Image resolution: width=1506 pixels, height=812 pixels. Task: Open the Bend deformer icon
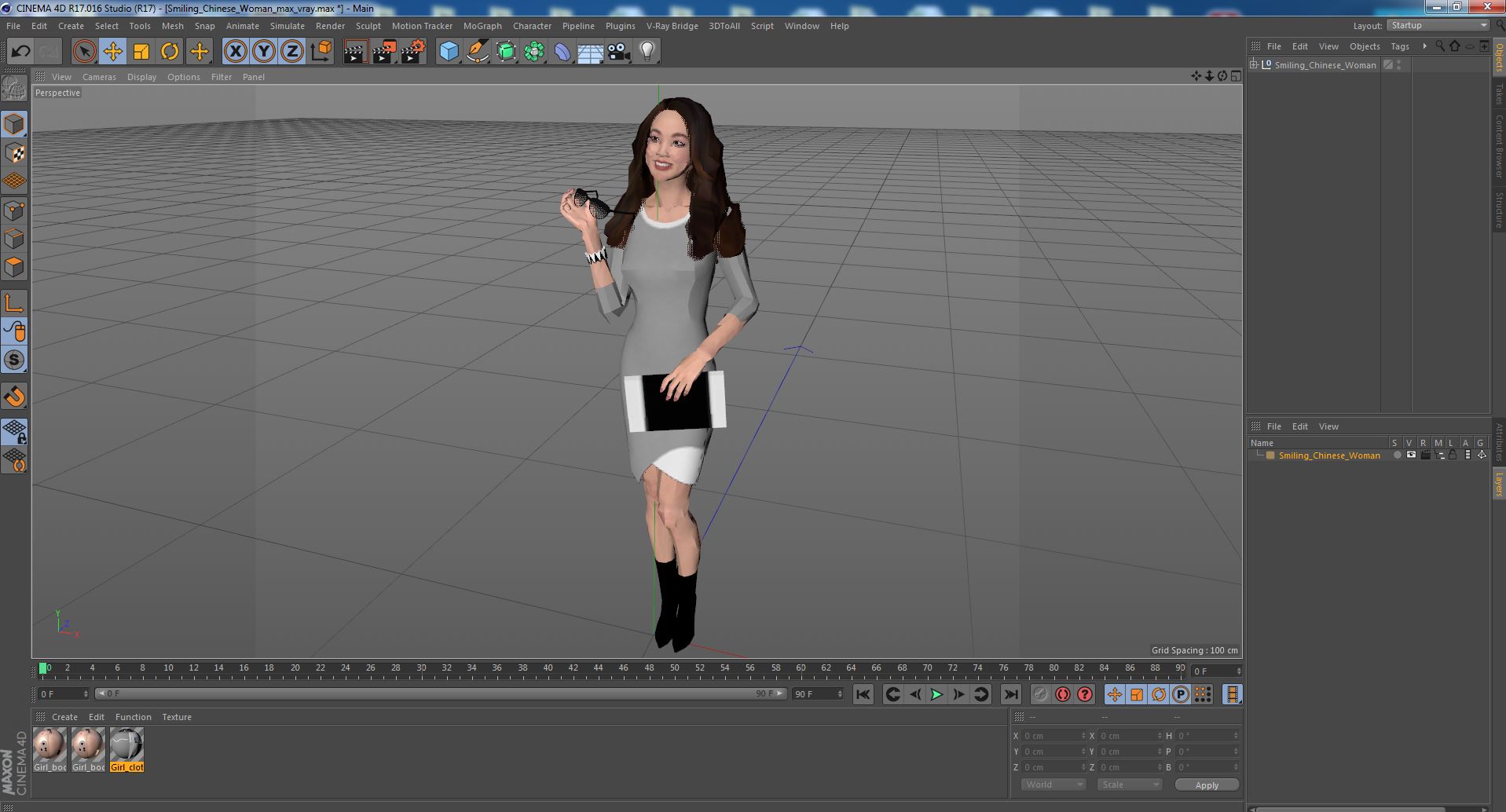[x=562, y=52]
